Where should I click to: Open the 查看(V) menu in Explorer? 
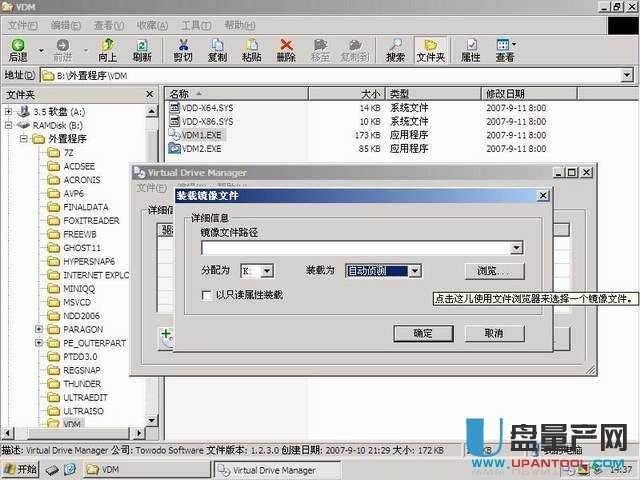pyautogui.click(x=109, y=25)
